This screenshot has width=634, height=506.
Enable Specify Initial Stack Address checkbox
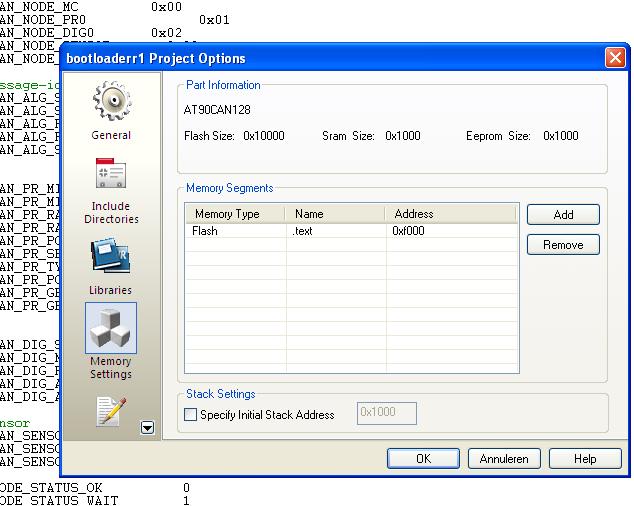click(191, 414)
